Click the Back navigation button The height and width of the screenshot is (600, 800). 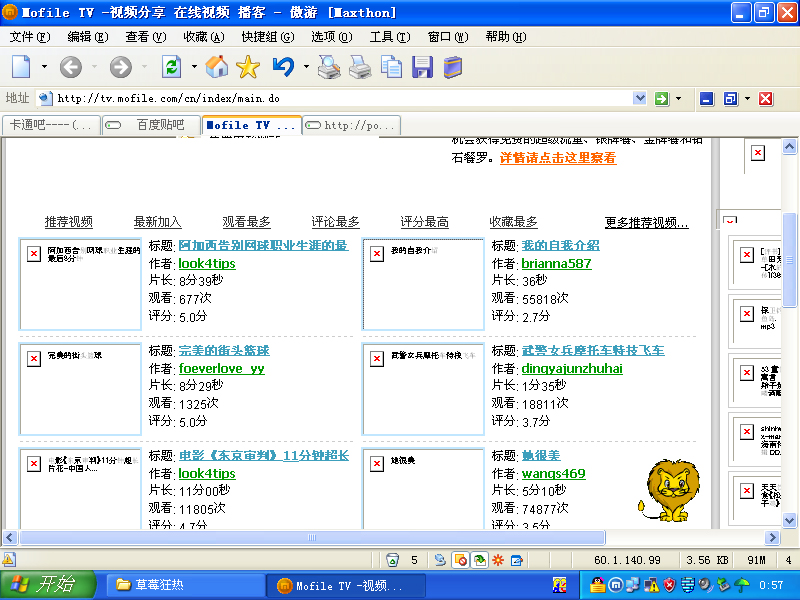click(x=70, y=67)
